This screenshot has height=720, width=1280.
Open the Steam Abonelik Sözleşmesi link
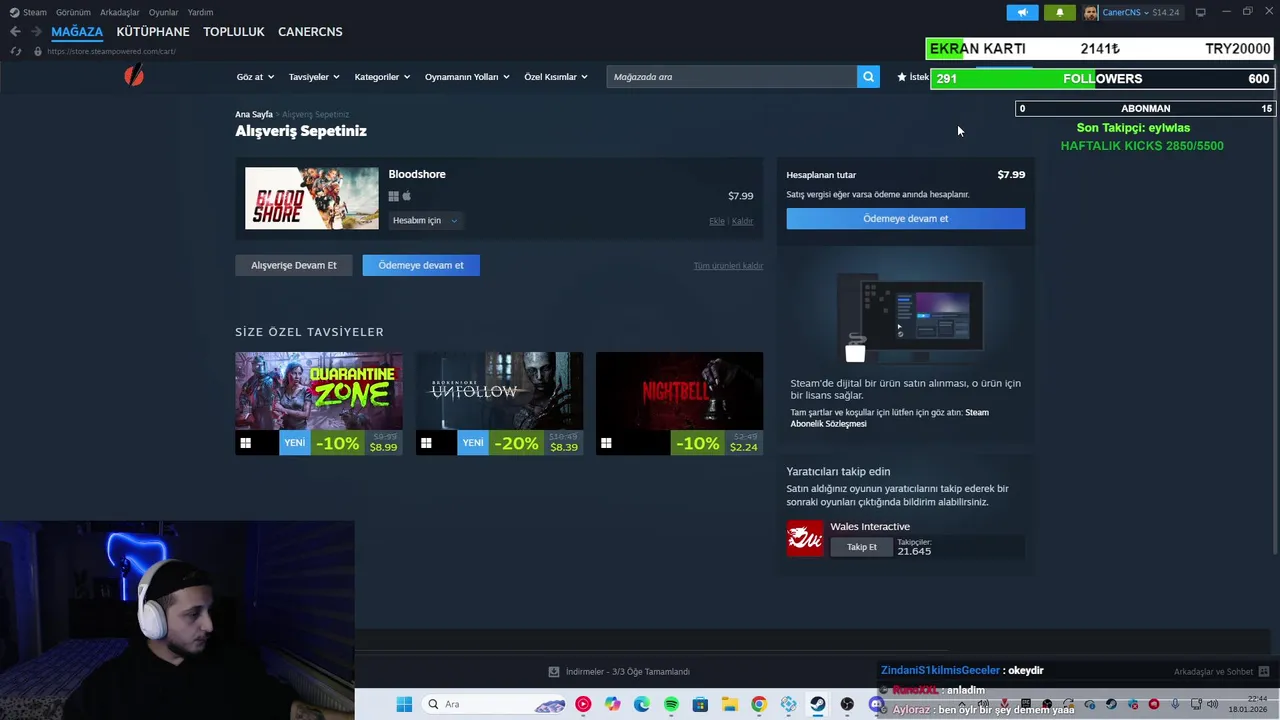889,418
